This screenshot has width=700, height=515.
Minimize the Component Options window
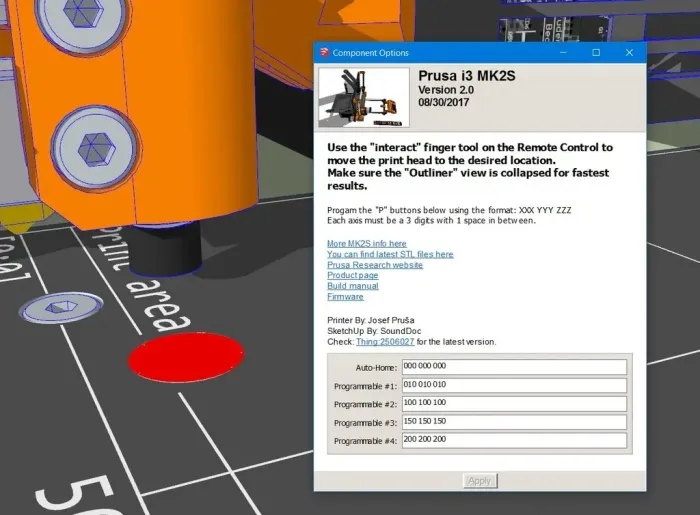(563, 53)
